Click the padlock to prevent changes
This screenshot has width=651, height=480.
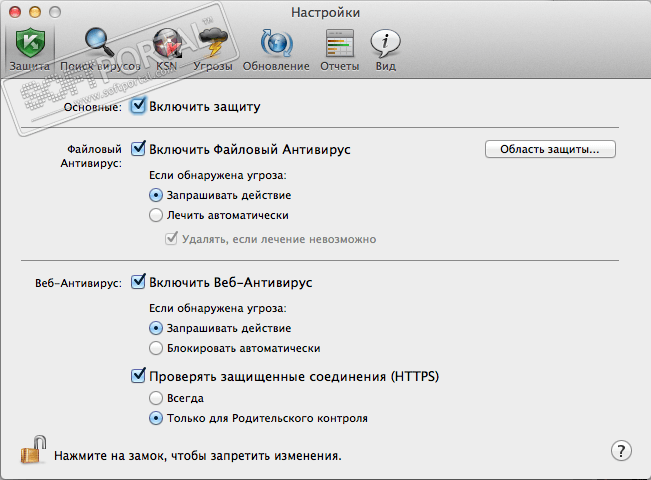(34, 450)
